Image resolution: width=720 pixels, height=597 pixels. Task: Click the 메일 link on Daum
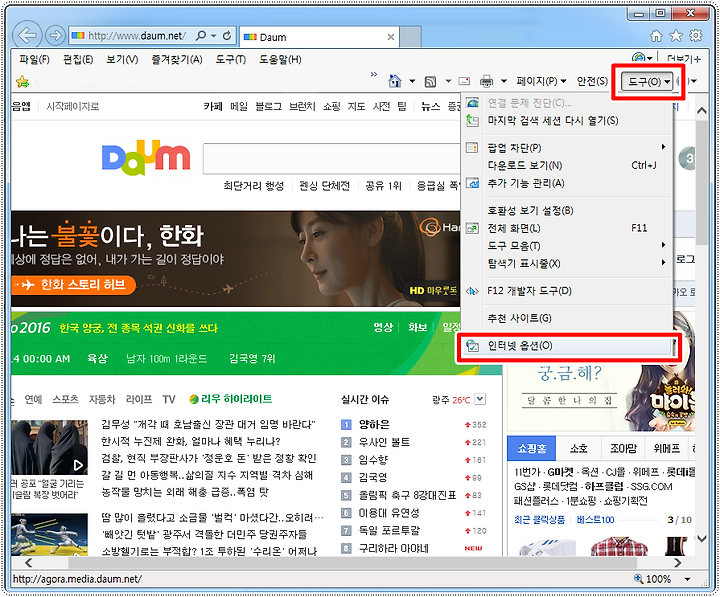(x=239, y=107)
